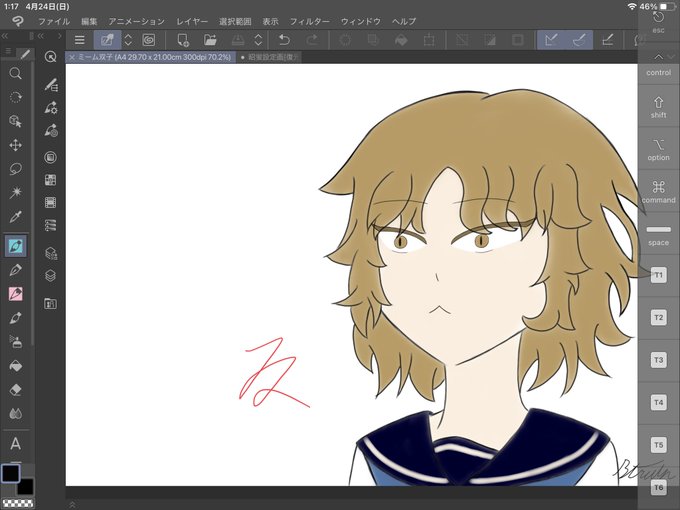Select the Eyedropper tool
Image resolution: width=680 pixels, height=510 pixels.
coord(16,216)
